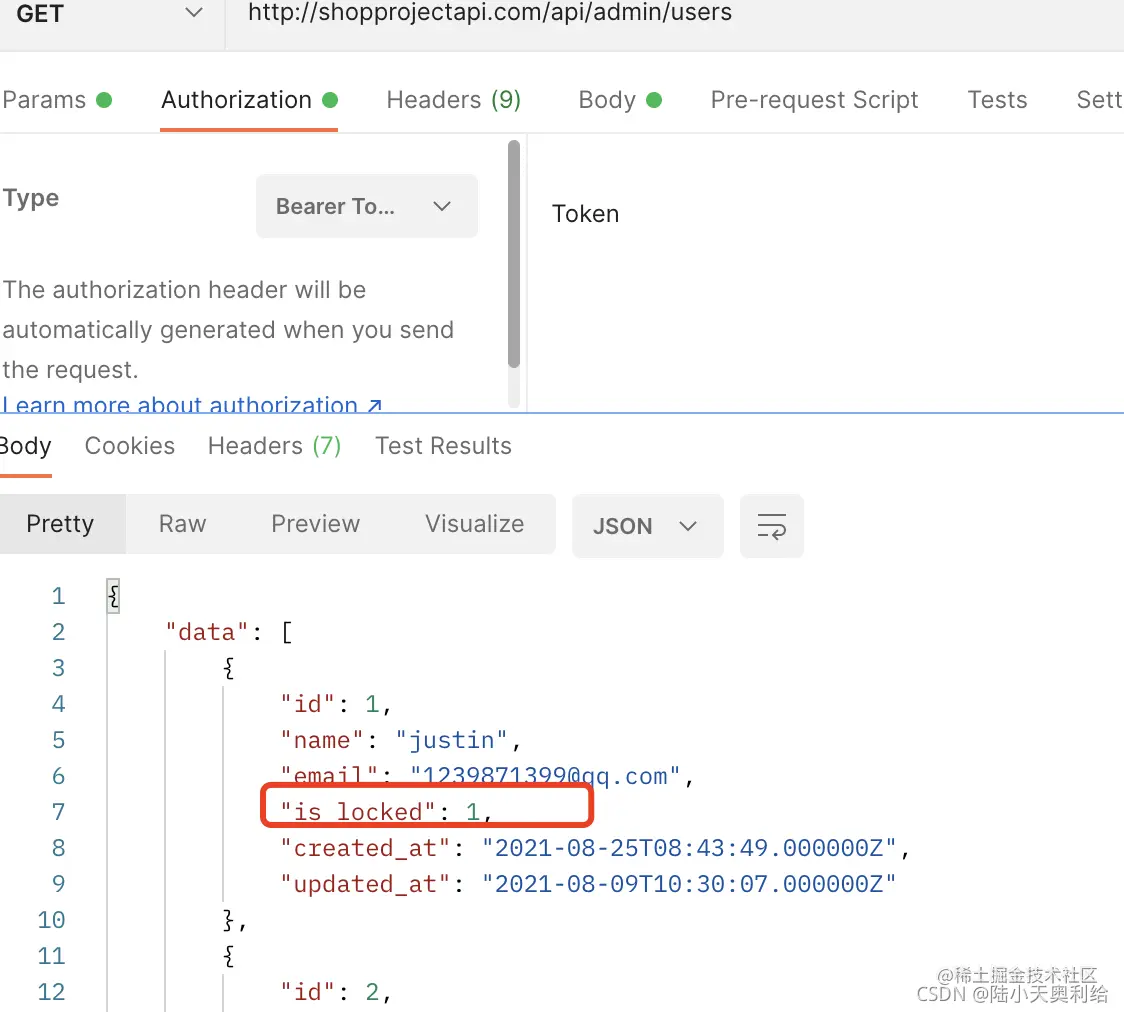The height and width of the screenshot is (1012, 1124).
Task: Click the created_at timestamp value
Action: point(688,848)
